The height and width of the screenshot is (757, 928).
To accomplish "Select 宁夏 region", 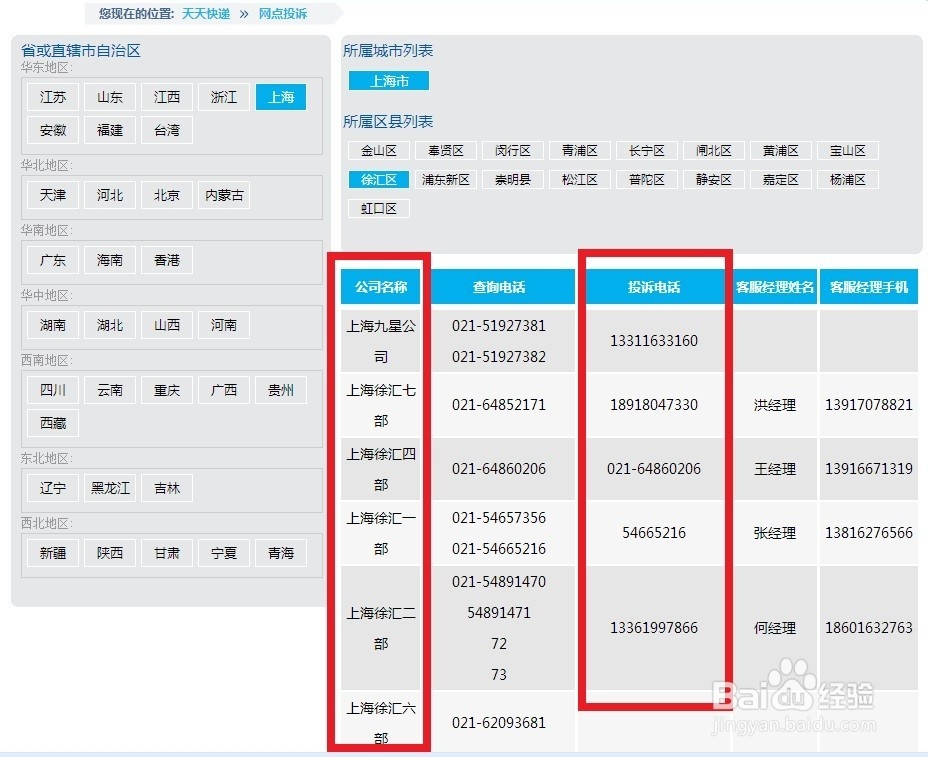I will tap(224, 553).
